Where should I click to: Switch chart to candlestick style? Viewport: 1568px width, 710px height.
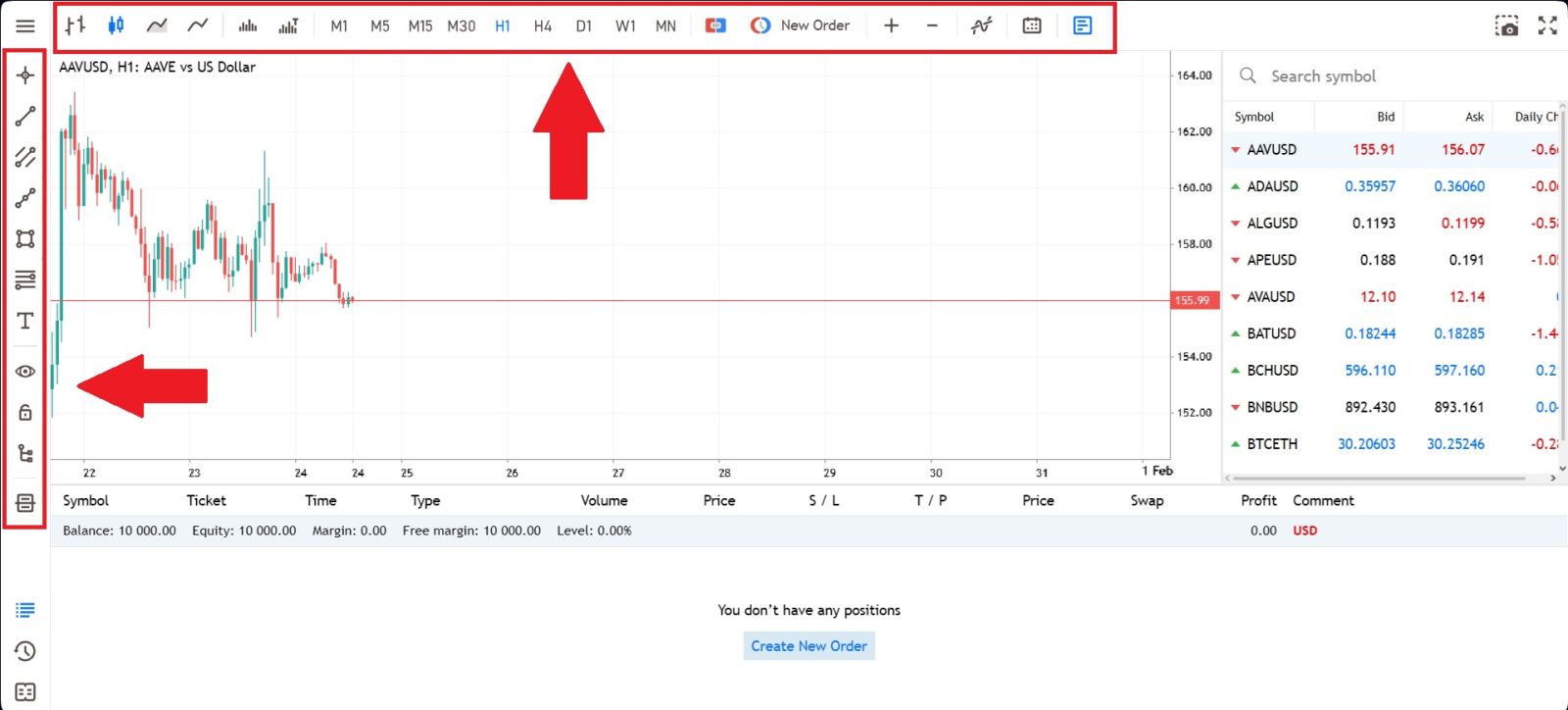pos(116,25)
